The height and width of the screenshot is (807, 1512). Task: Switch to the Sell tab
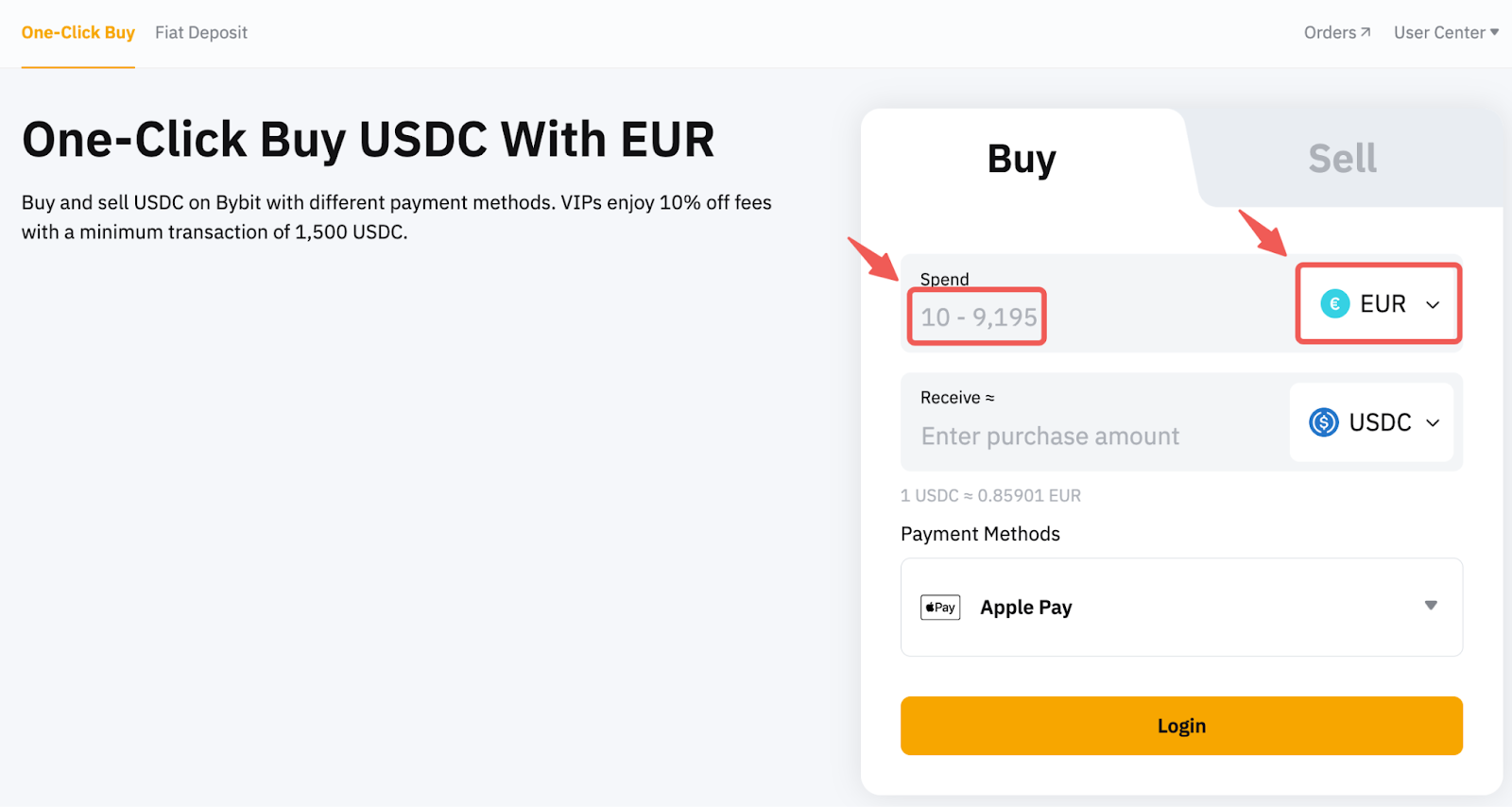tap(1342, 159)
